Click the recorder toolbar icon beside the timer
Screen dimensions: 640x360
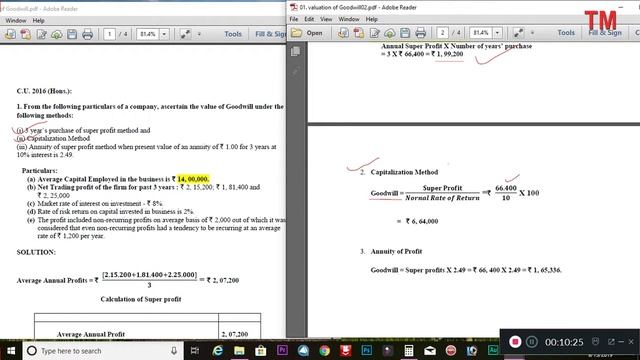(x=596, y=341)
